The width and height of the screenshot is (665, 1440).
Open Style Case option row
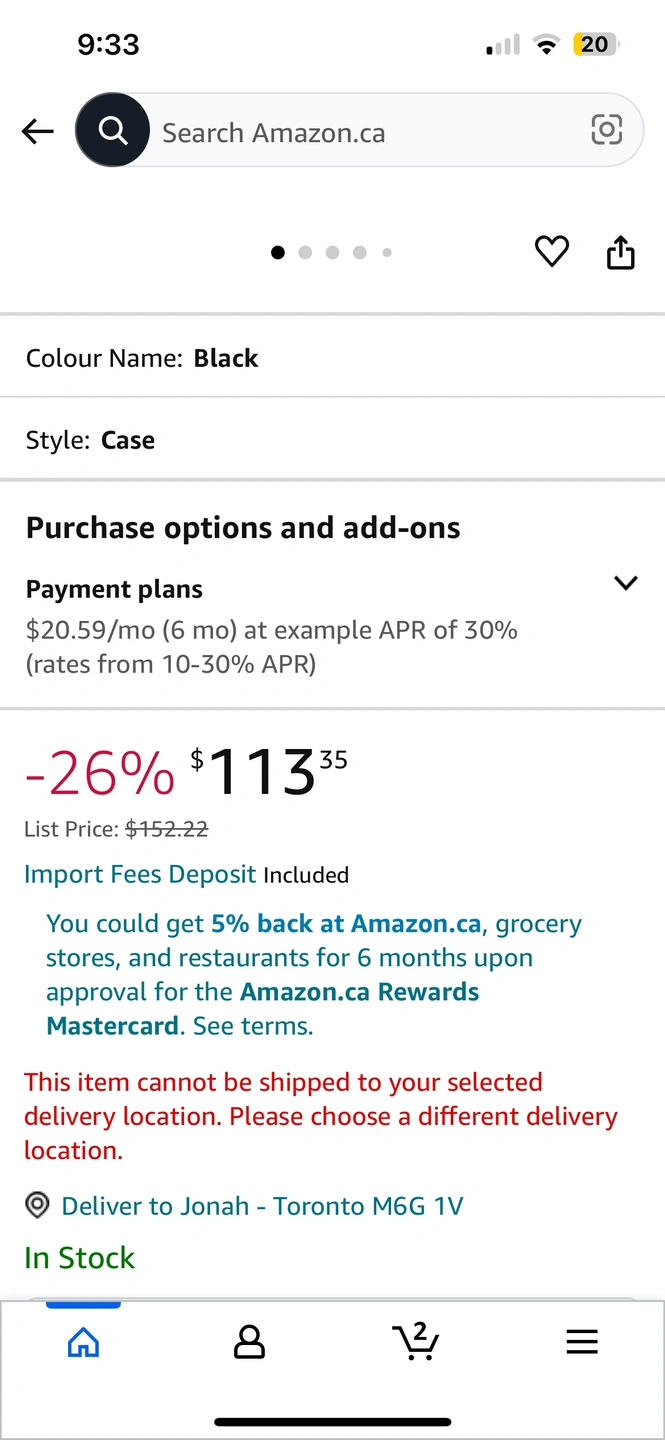pos(332,440)
